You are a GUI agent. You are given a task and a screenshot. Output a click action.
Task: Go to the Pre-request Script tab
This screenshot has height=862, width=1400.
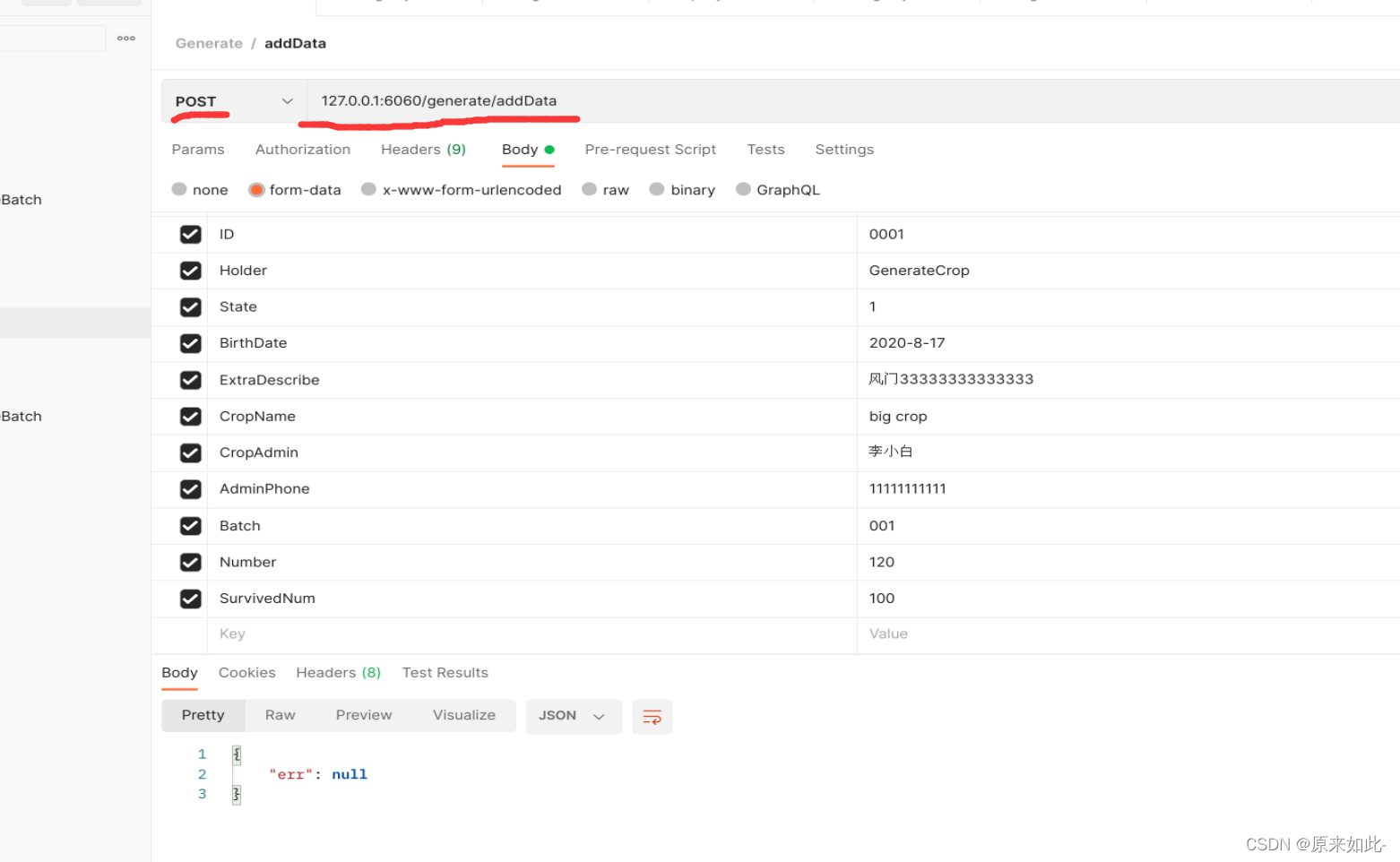651,150
